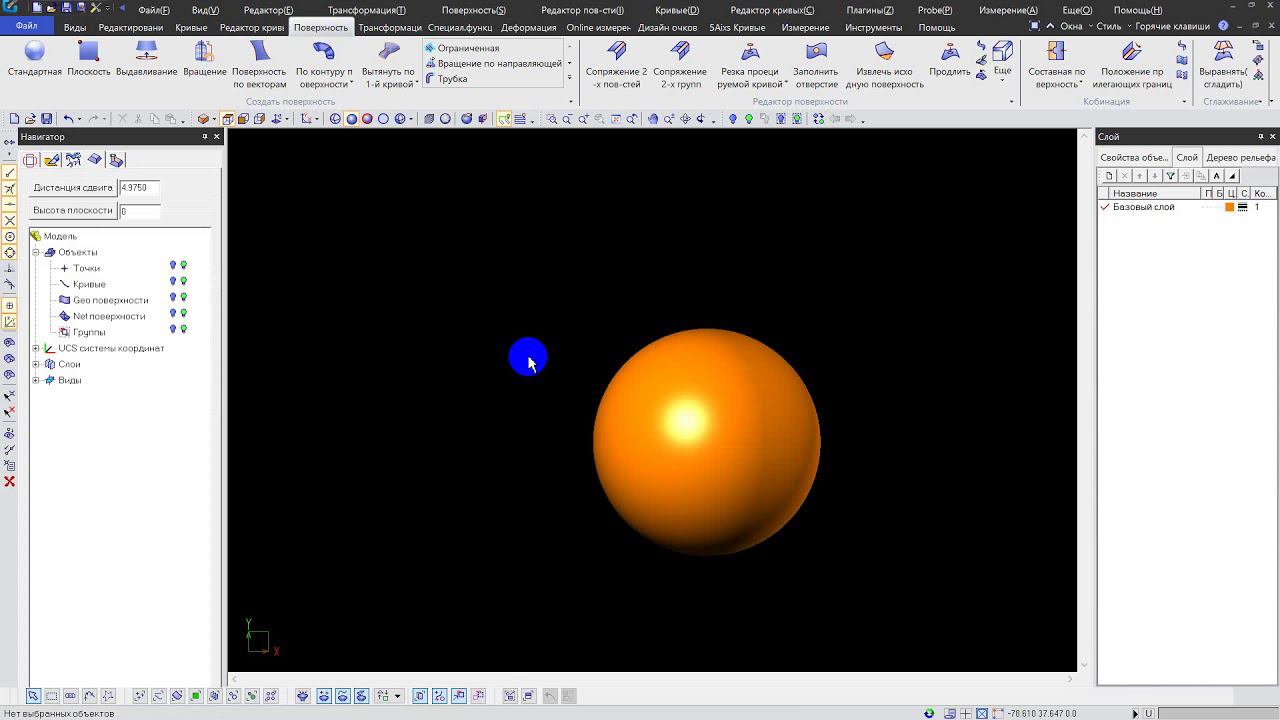Toggle the checkmark on Базовый слой
This screenshot has height=720, width=1280.
1105,207
